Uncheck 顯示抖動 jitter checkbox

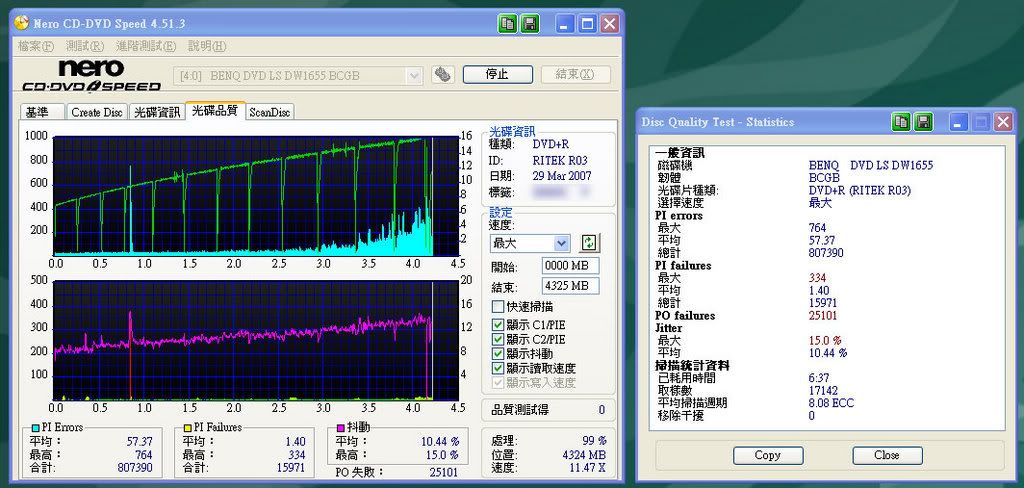[498, 353]
